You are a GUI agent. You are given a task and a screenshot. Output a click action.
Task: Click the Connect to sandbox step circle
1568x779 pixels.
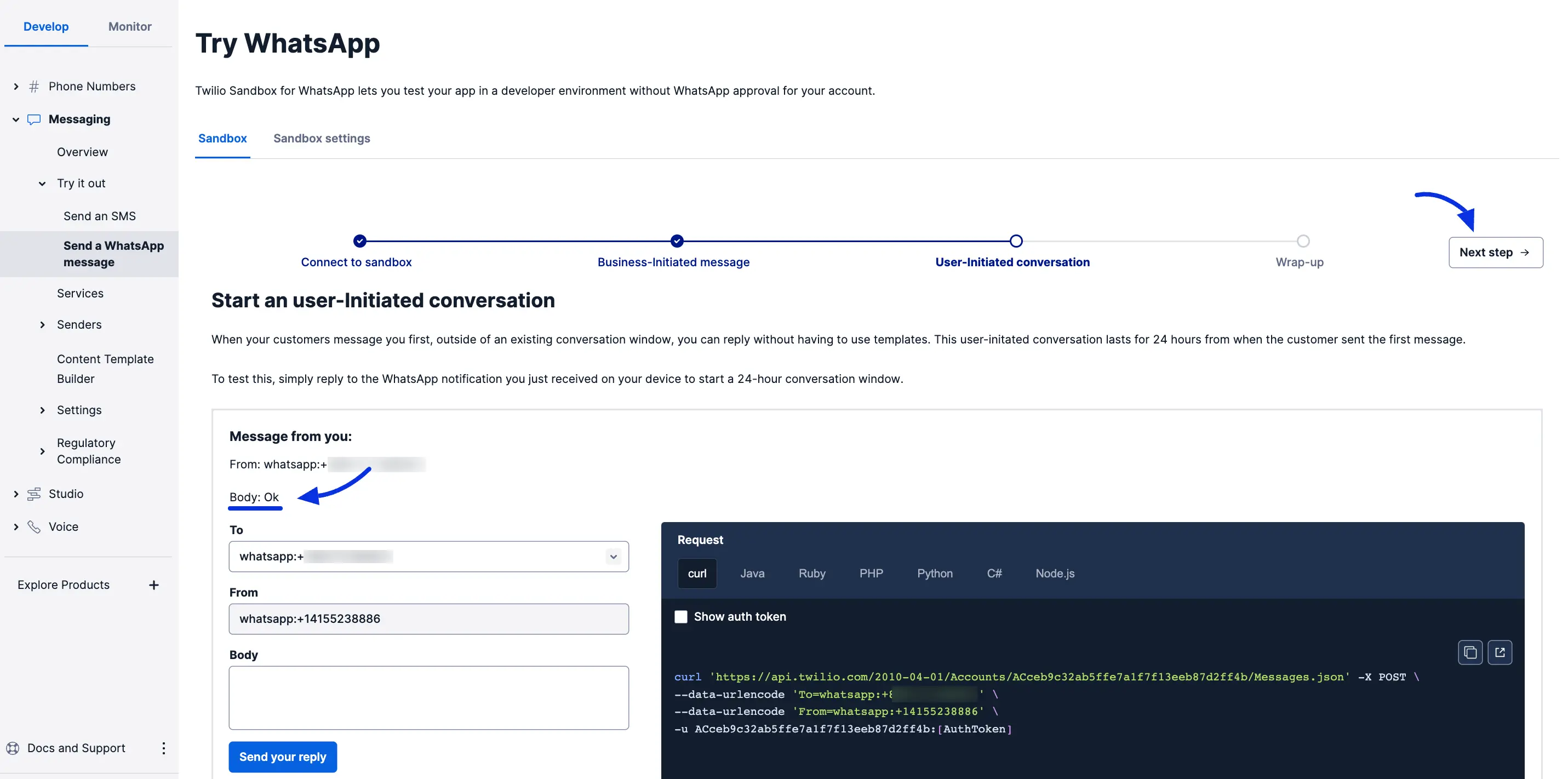tap(360, 241)
